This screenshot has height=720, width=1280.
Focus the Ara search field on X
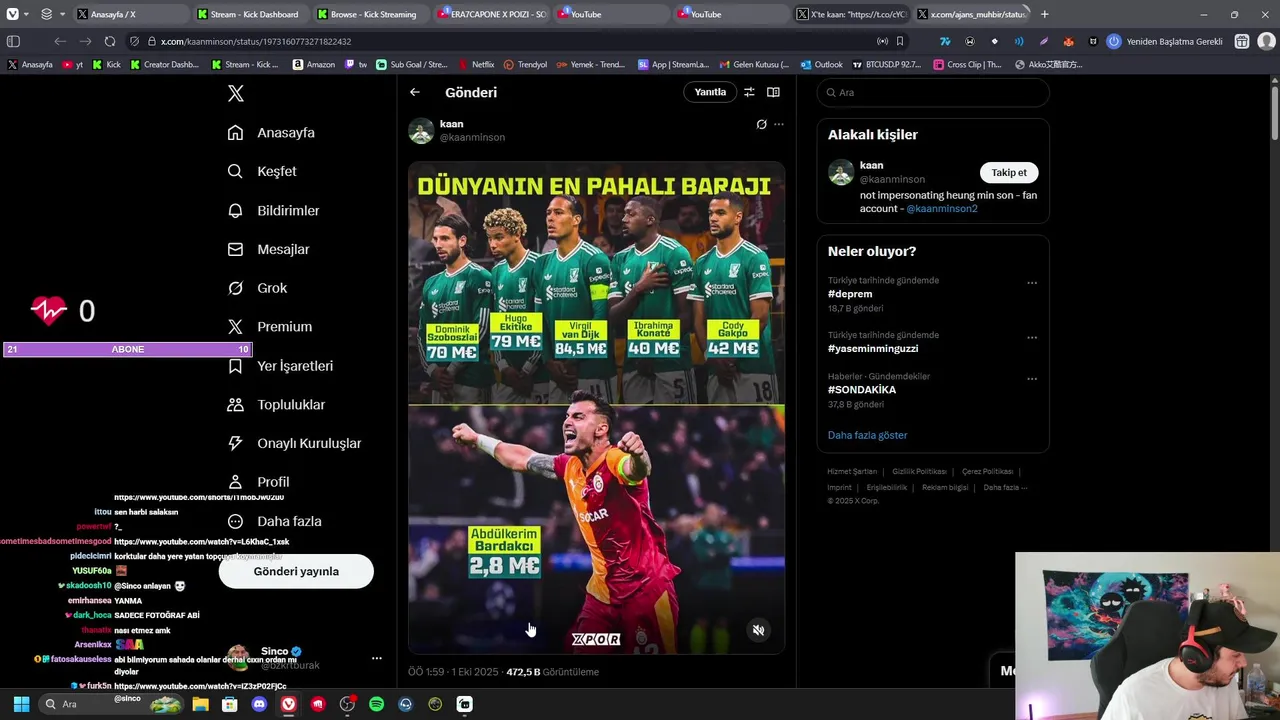tap(933, 92)
